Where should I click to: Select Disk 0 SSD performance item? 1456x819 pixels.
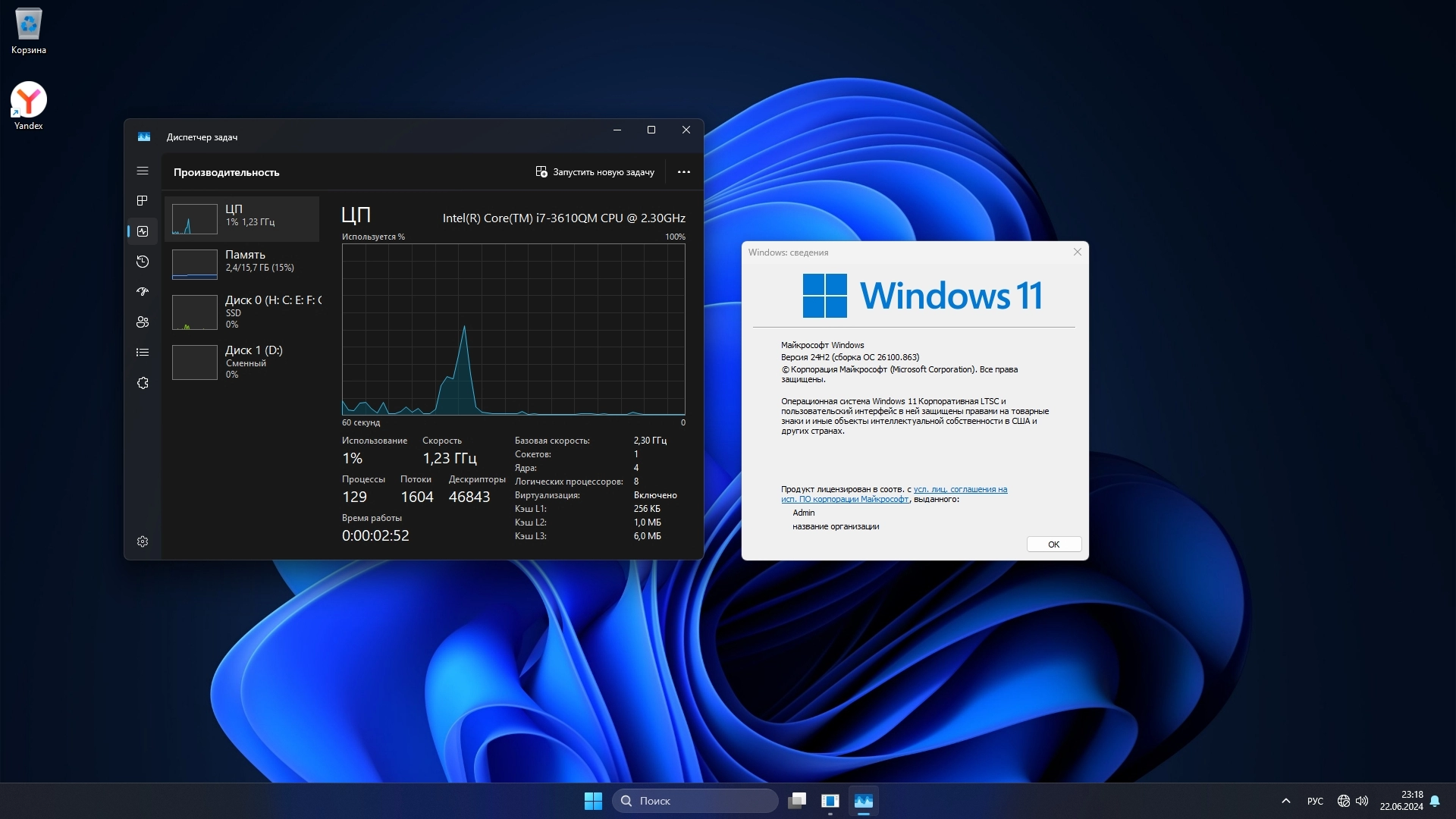point(243,311)
